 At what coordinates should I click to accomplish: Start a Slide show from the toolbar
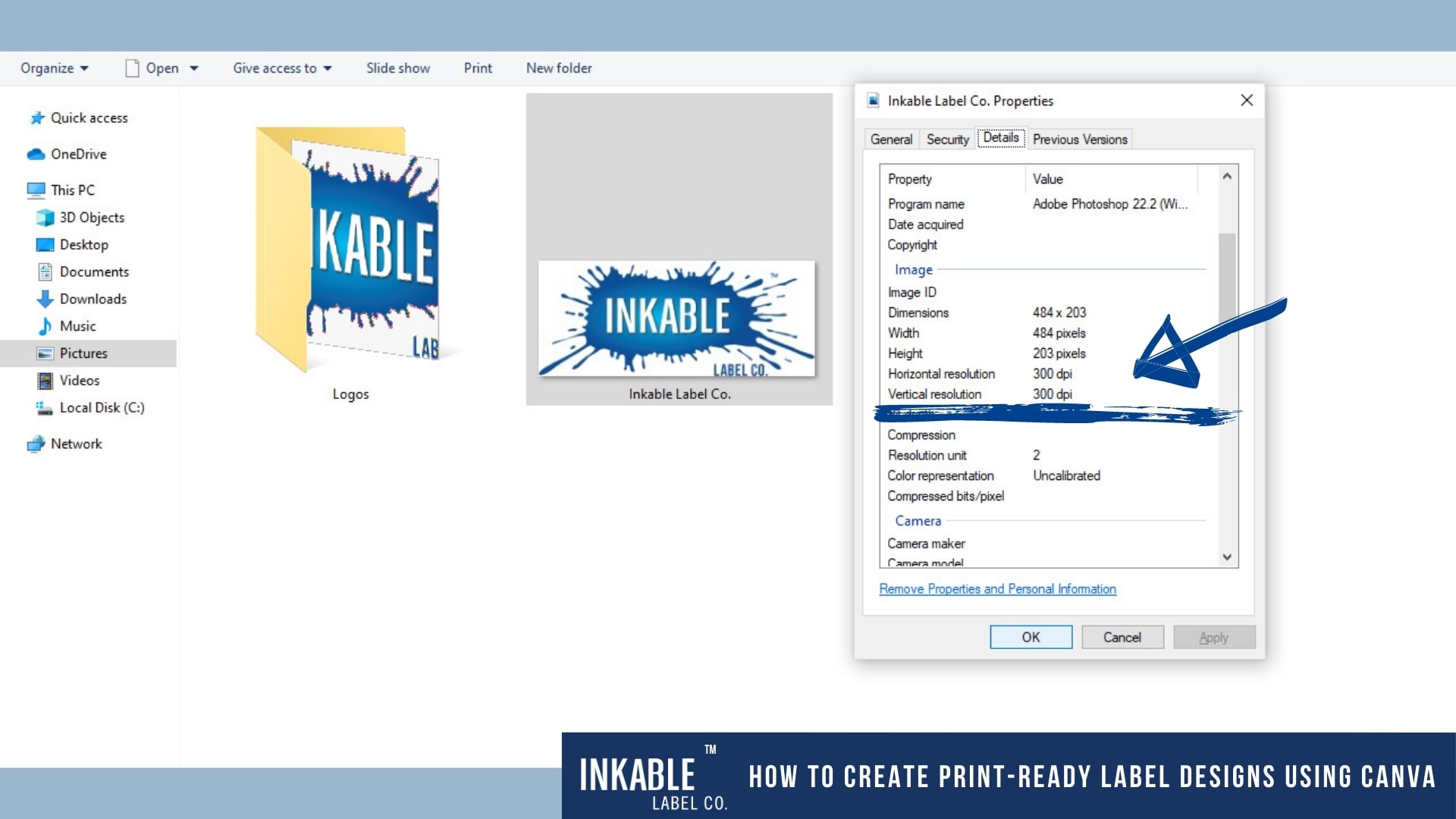397,67
